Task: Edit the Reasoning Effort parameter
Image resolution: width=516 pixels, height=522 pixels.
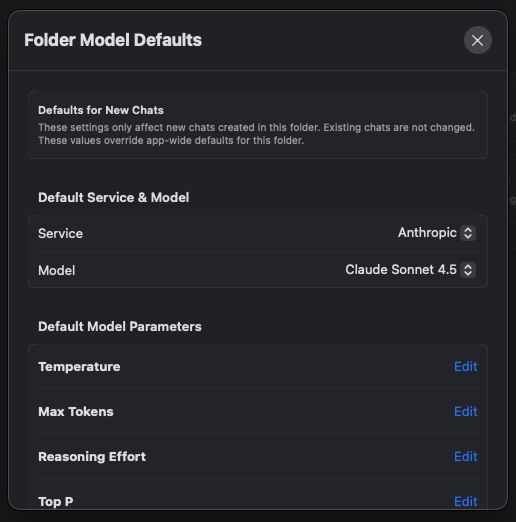Action: point(465,457)
